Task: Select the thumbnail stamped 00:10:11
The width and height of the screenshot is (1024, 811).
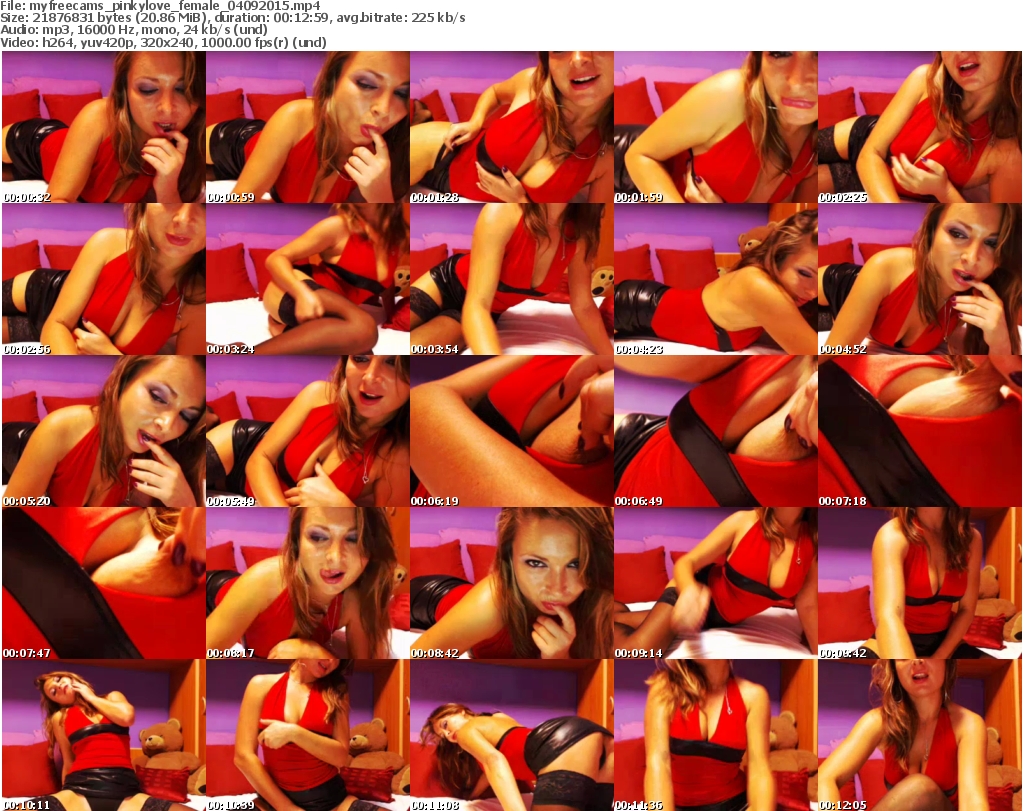Action: coord(104,735)
